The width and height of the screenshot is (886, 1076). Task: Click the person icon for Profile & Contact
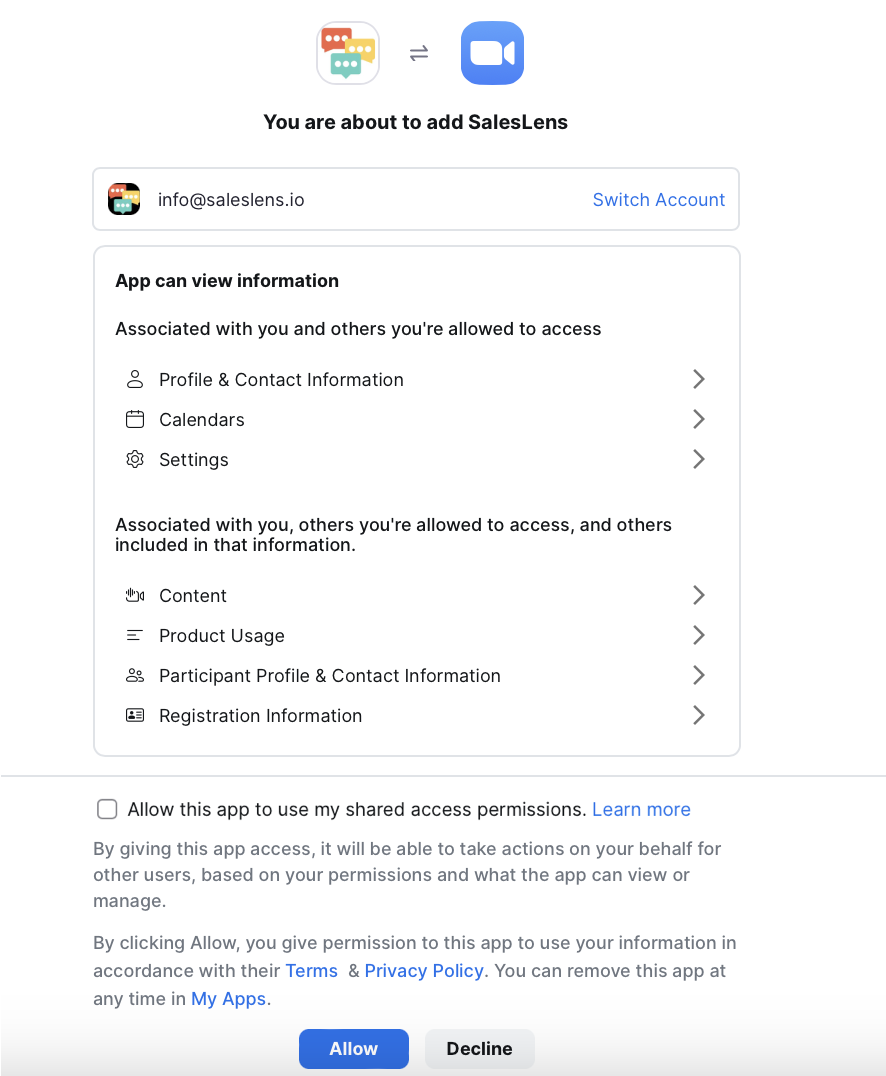135,380
